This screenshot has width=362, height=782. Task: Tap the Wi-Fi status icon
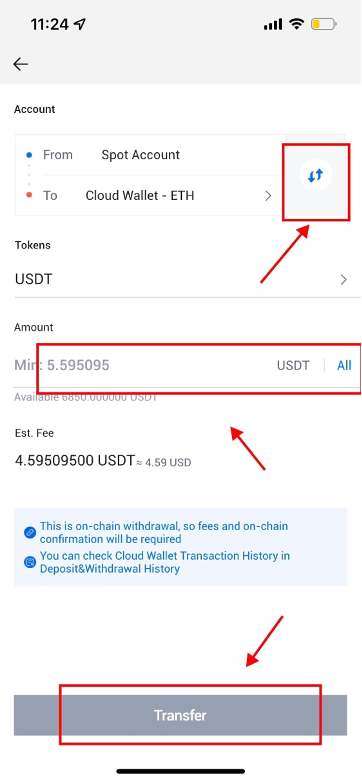(297, 23)
